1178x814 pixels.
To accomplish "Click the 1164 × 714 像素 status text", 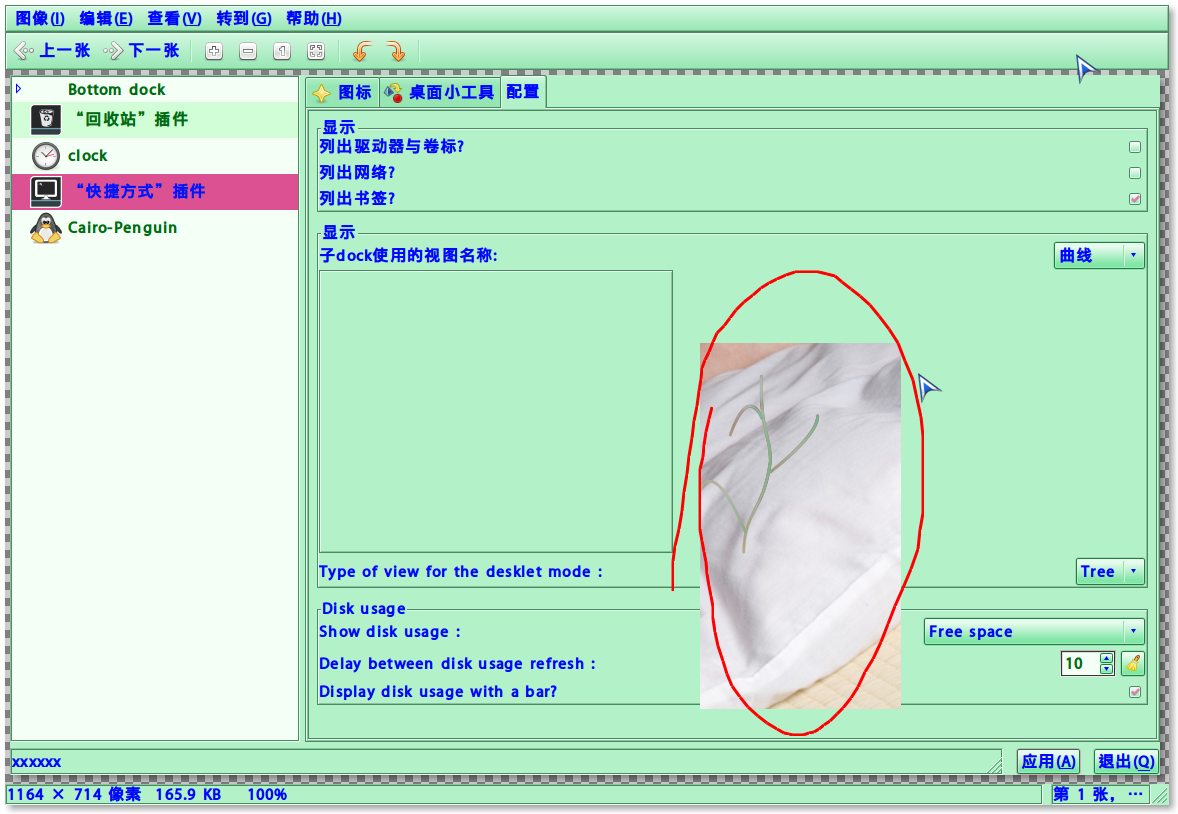I will (x=74, y=794).
